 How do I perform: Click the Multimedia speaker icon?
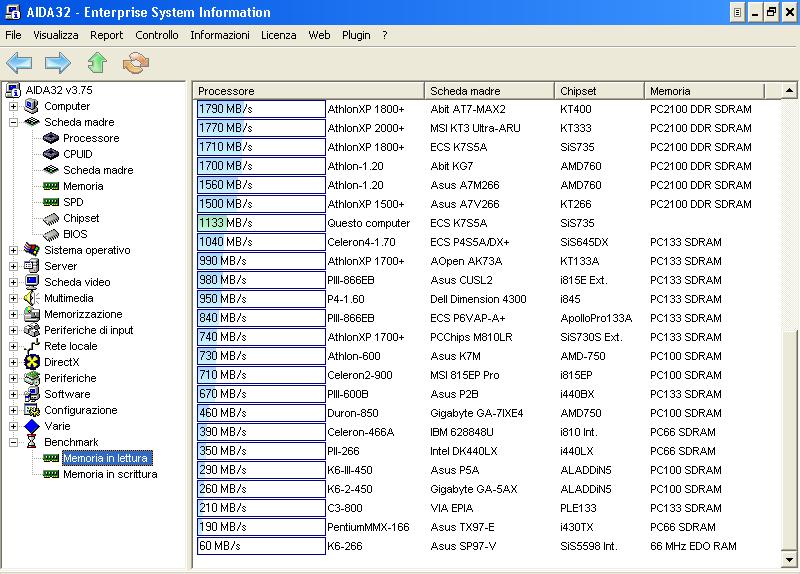(x=32, y=298)
